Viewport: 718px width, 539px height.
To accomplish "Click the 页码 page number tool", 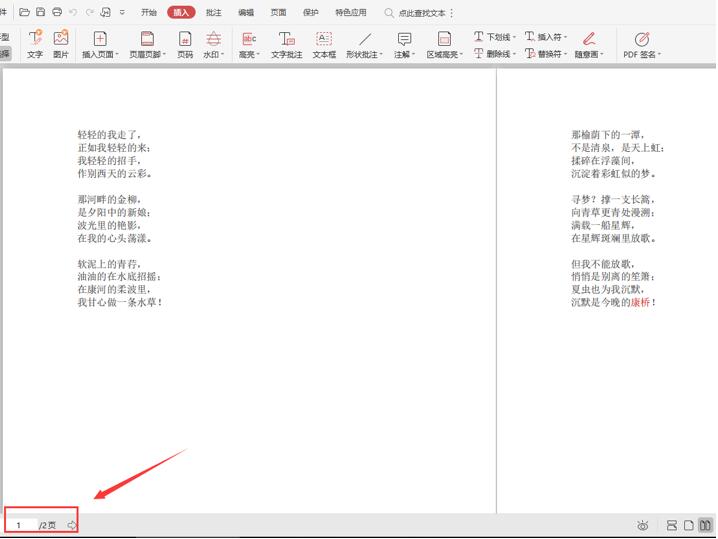I will pos(185,44).
